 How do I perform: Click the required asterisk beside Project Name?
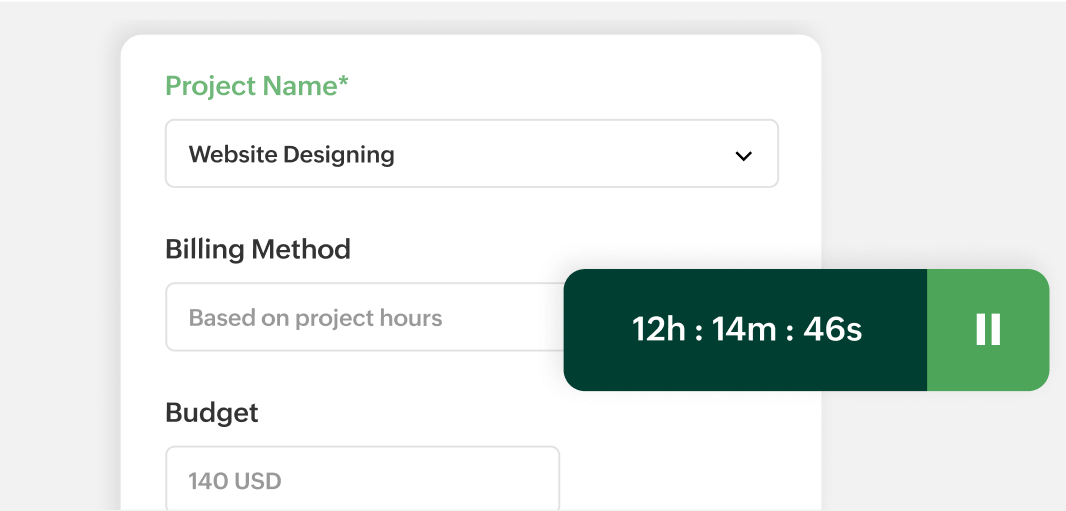(343, 84)
